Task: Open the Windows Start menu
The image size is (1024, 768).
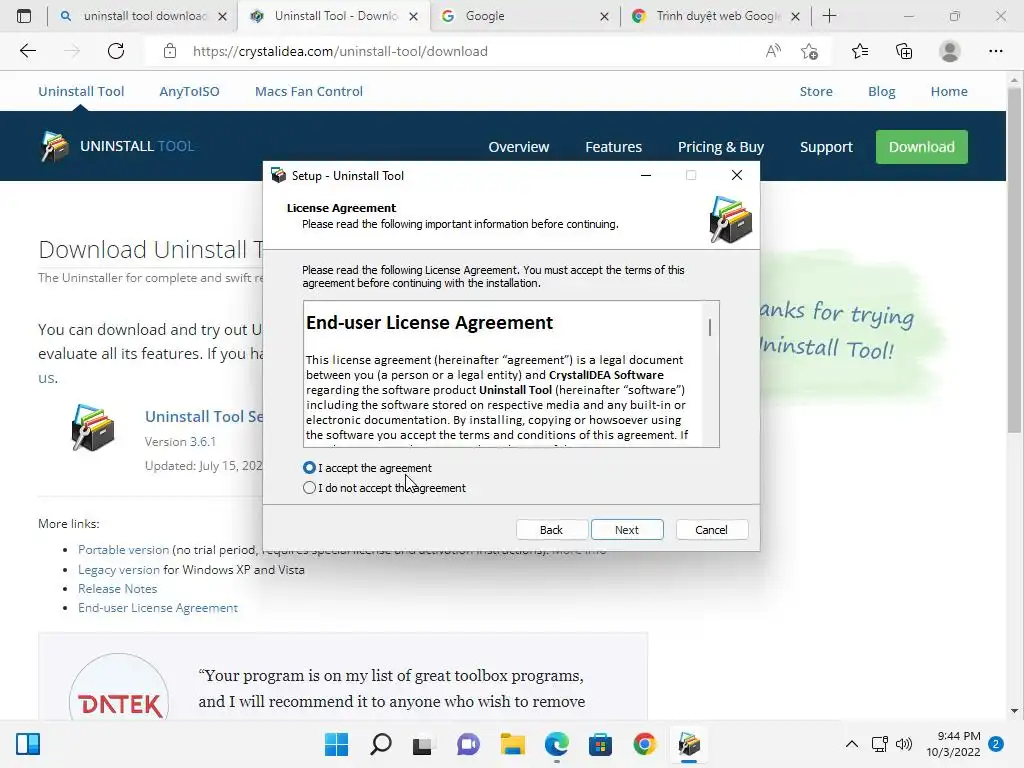Action: pyautogui.click(x=336, y=744)
